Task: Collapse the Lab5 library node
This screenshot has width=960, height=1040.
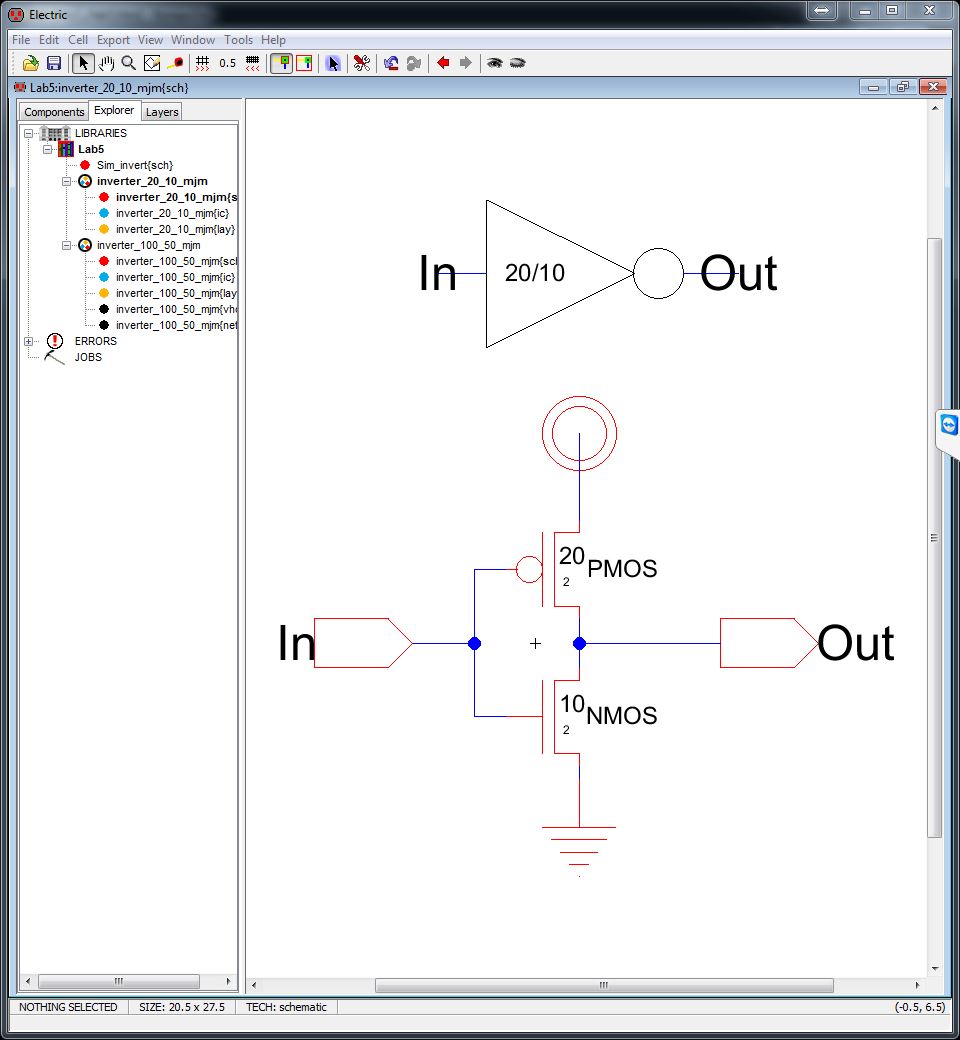Action: point(47,149)
